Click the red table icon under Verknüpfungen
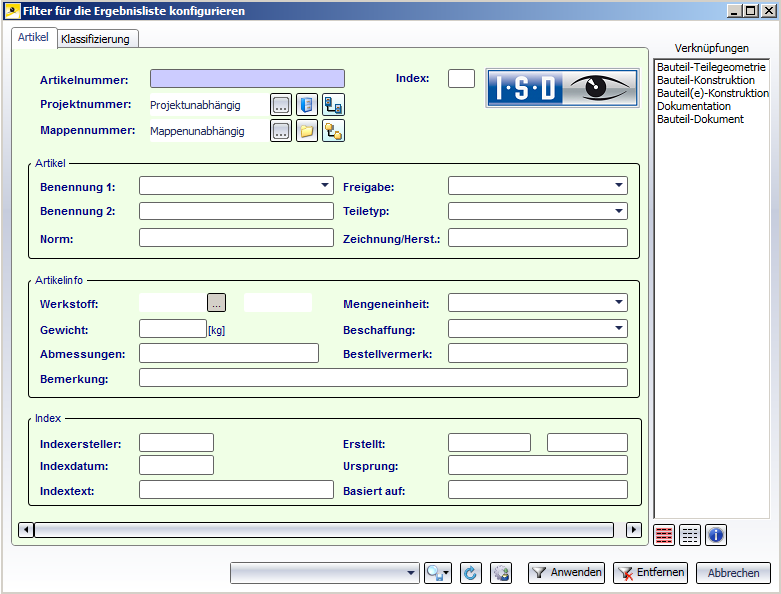Screen dimensions: 781x594 (664, 535)
